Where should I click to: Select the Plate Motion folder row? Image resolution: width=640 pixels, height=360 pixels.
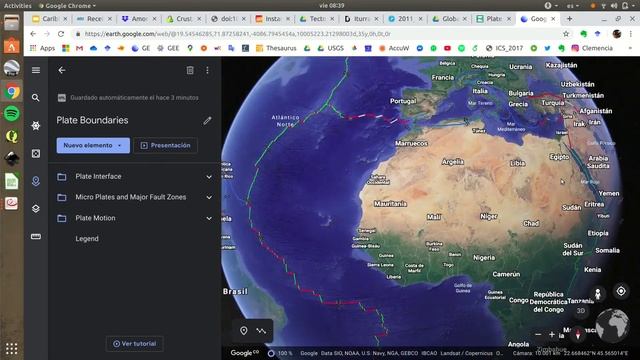coord(135,218)
